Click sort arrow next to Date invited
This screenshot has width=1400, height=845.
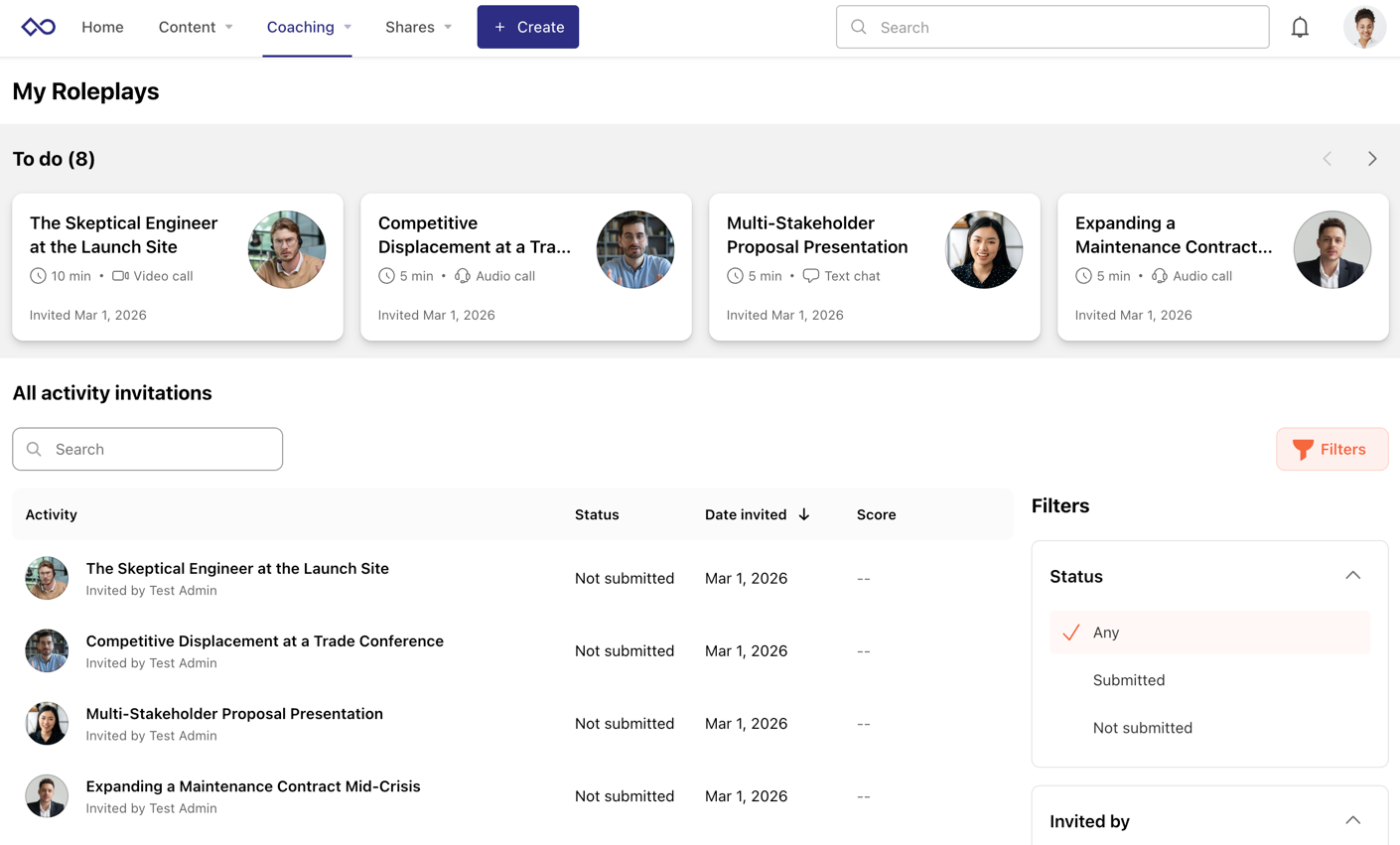(x=804, y=514)
